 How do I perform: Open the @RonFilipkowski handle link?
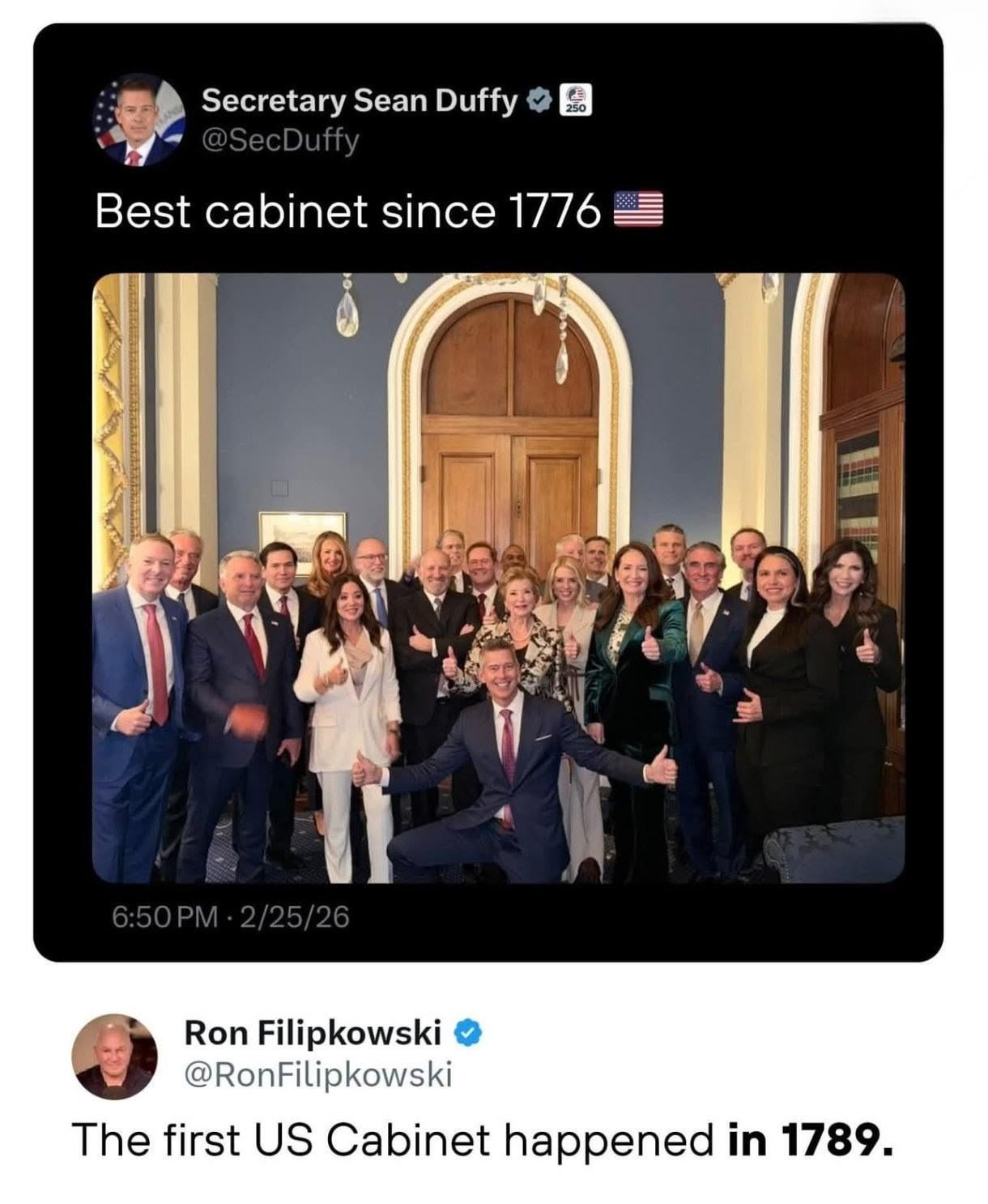coord(318,1074)
